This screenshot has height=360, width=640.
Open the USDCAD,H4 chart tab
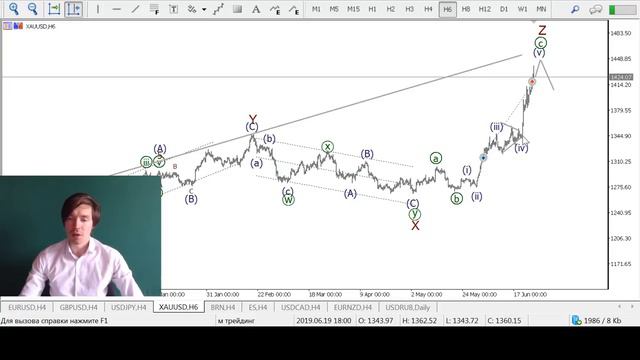pos(300,307)
